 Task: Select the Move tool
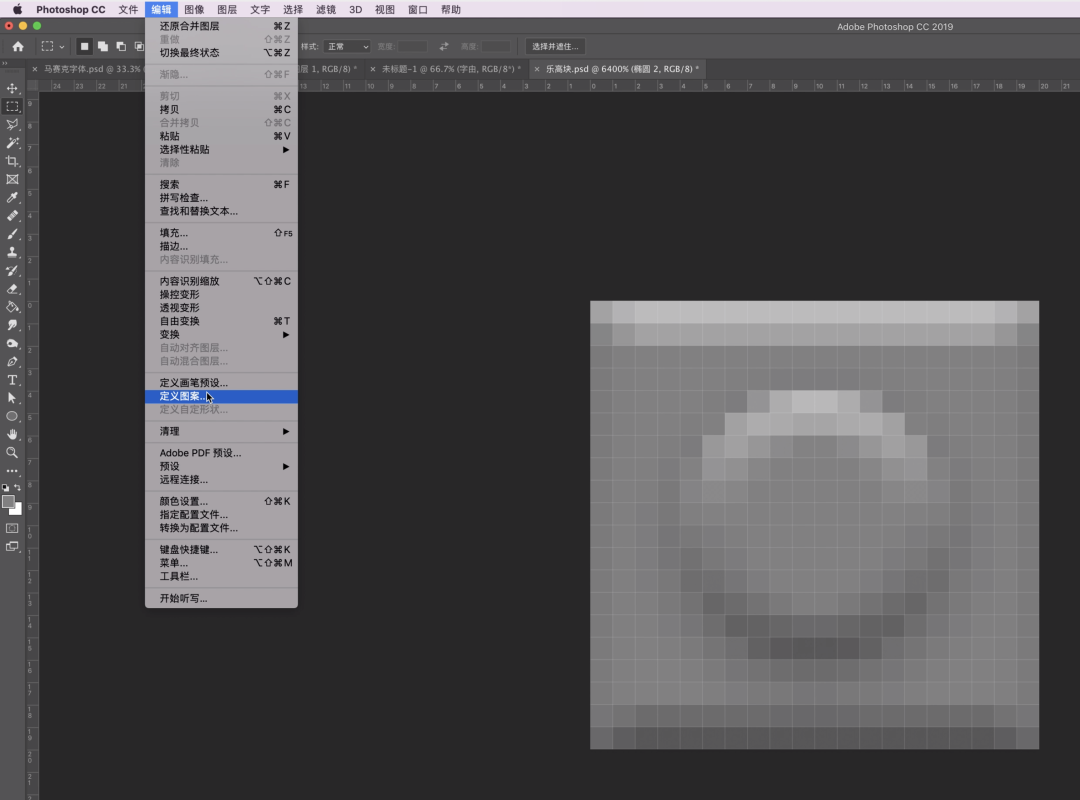(12, 88)
